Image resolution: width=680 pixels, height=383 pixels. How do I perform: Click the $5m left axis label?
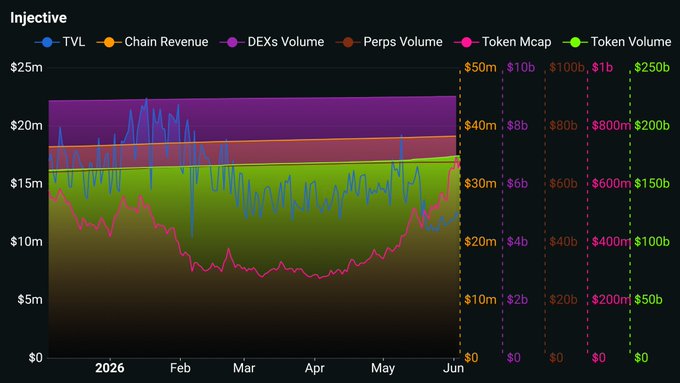[x=30, y=299]
